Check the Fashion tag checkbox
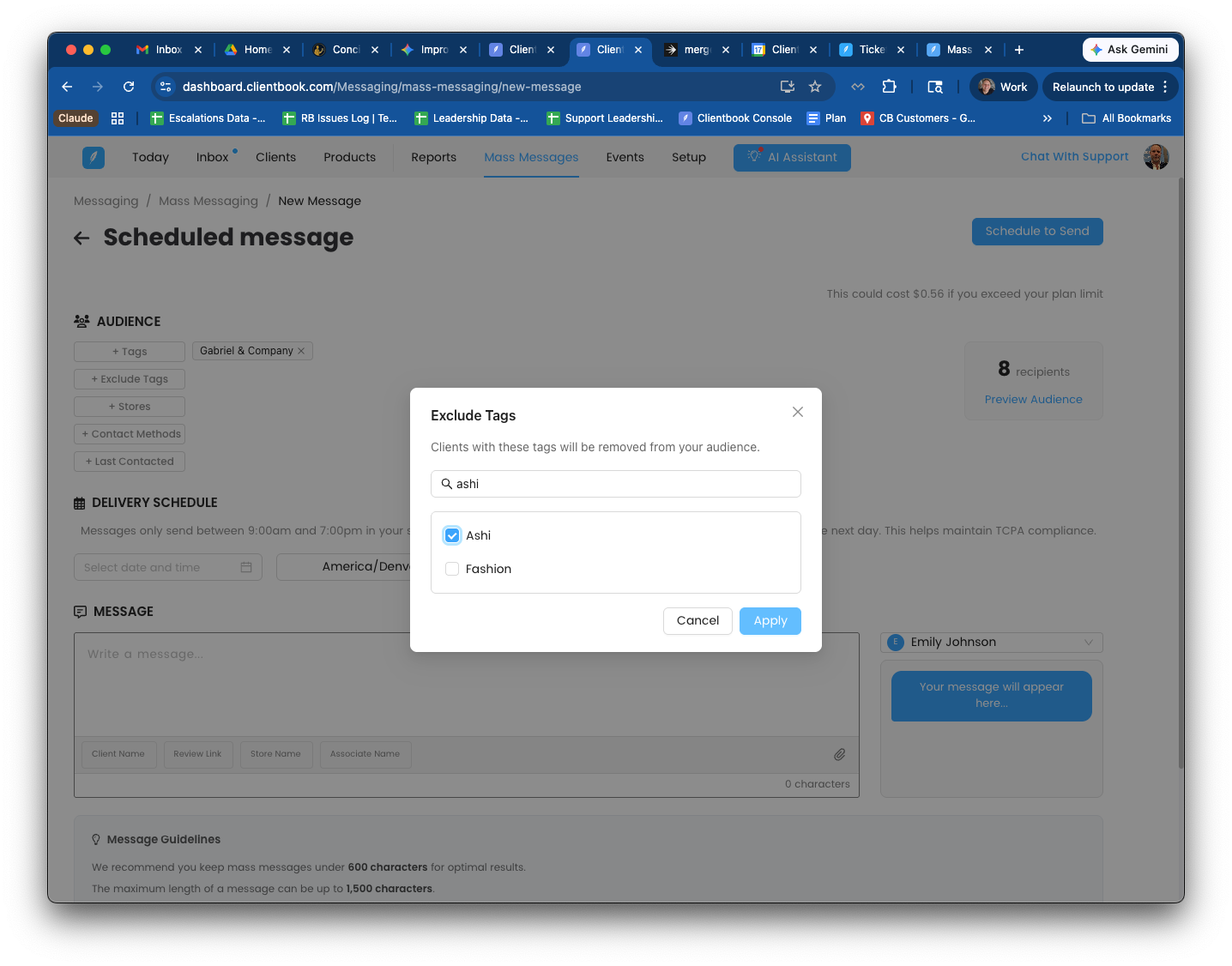Image resolution: width=1232 pixels, height=966 pixels. 452,569
